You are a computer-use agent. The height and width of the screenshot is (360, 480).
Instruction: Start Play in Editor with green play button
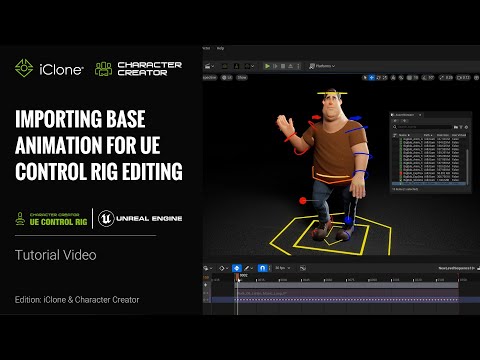(267, 66)
